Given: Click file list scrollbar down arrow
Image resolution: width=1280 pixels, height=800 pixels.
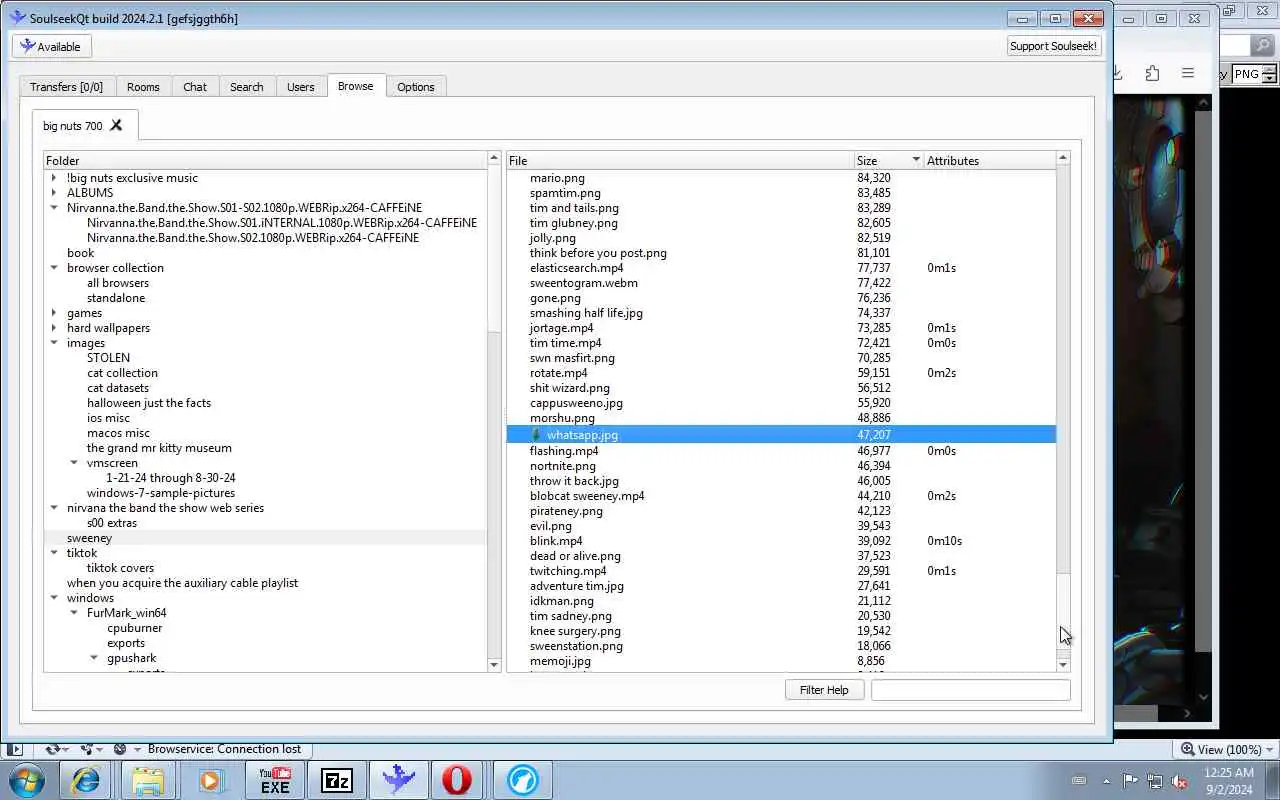Looking at the screenshot, I should pos(1063,664).
